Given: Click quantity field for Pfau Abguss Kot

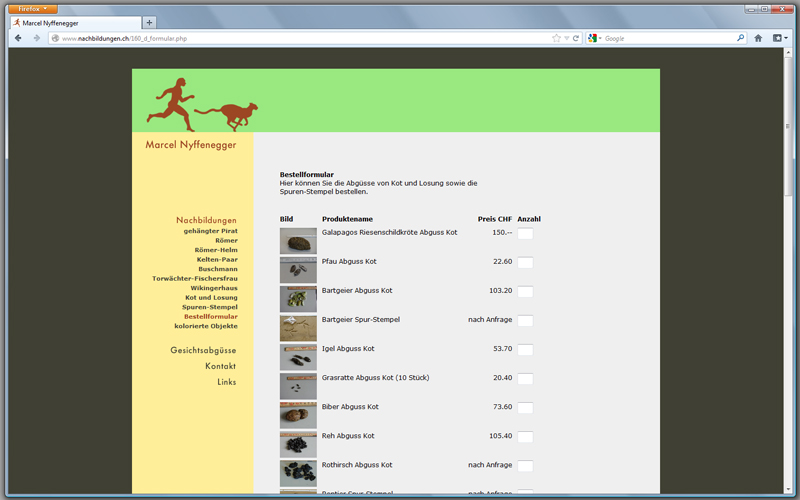Looking at the screenshot, I should [525, 262].
